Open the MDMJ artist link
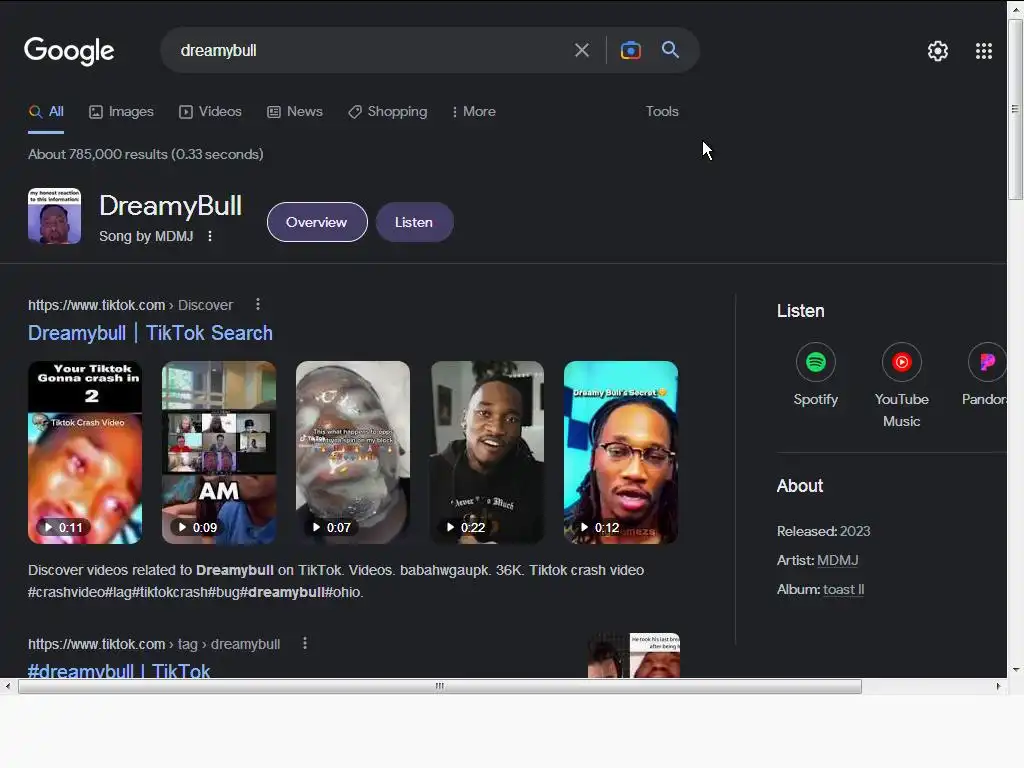 coord(838,560)
